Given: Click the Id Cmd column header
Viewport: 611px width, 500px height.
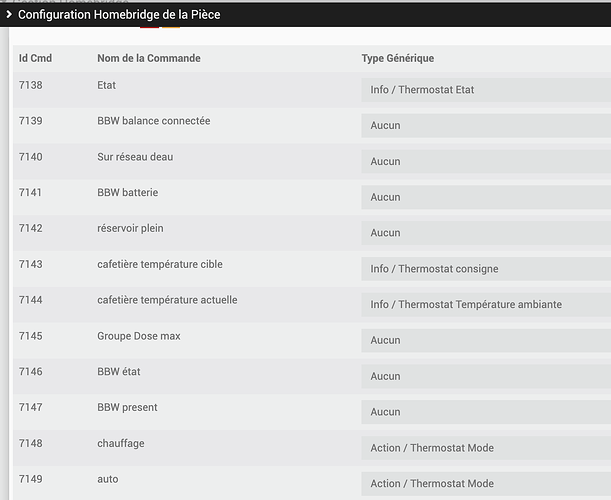Looking at the screenshot, I should pyautogui.click(x=35, y=58).
